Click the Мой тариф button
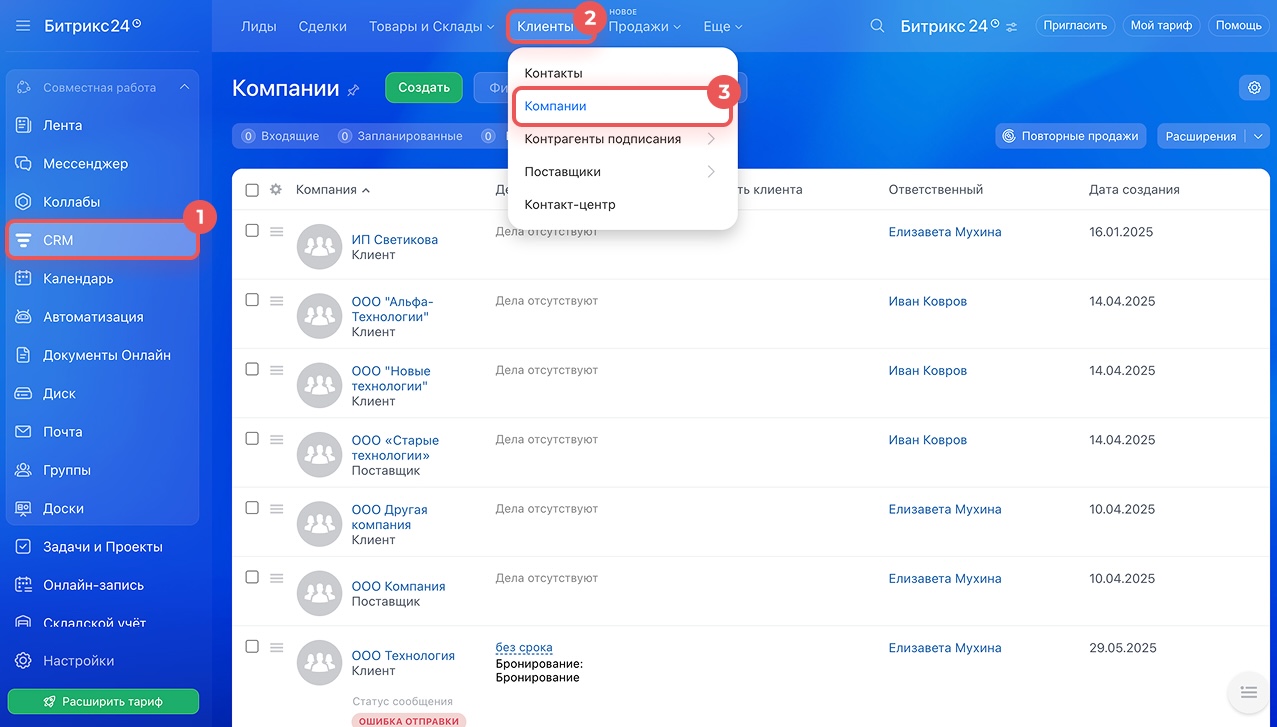 (1161, 26)
